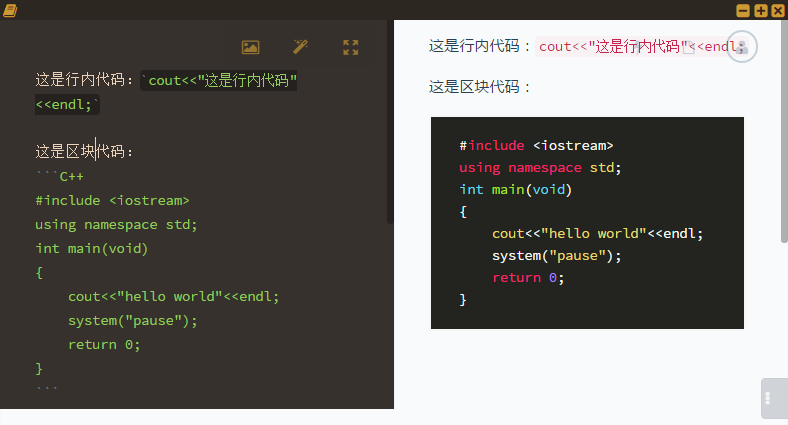Image resolution: width=788 pixels, height=425 pixels.
Task: Click the editor pane vertical scrollbar thumb
Action: point(390,122)
